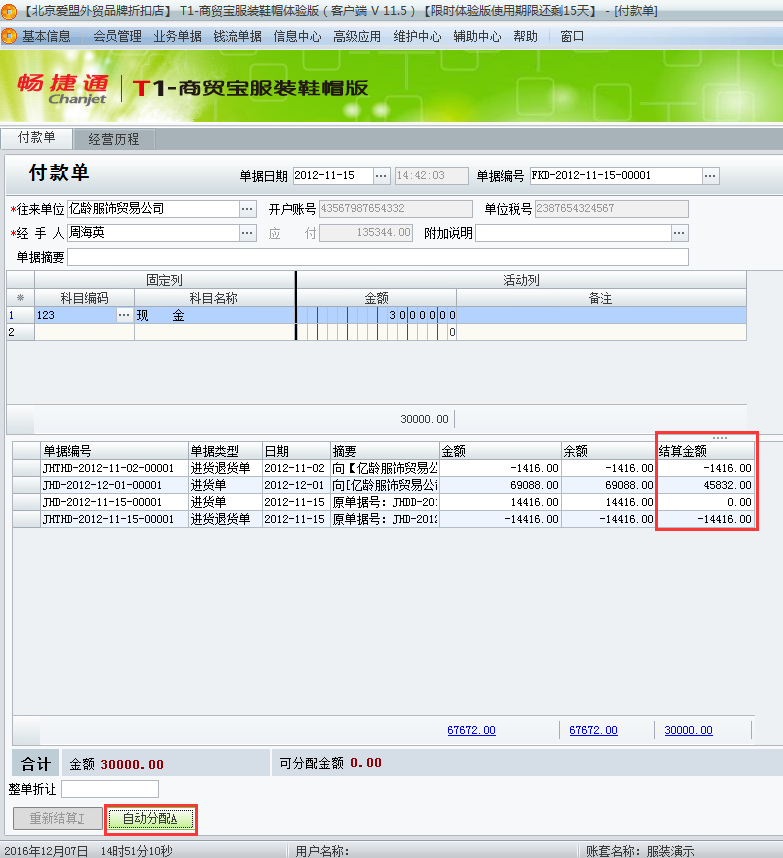Viewport: 783px width, 858px height.
Task: Click the 余额 cell showing 69088.00
Action: pyautogui.click(x=608, y=485)
